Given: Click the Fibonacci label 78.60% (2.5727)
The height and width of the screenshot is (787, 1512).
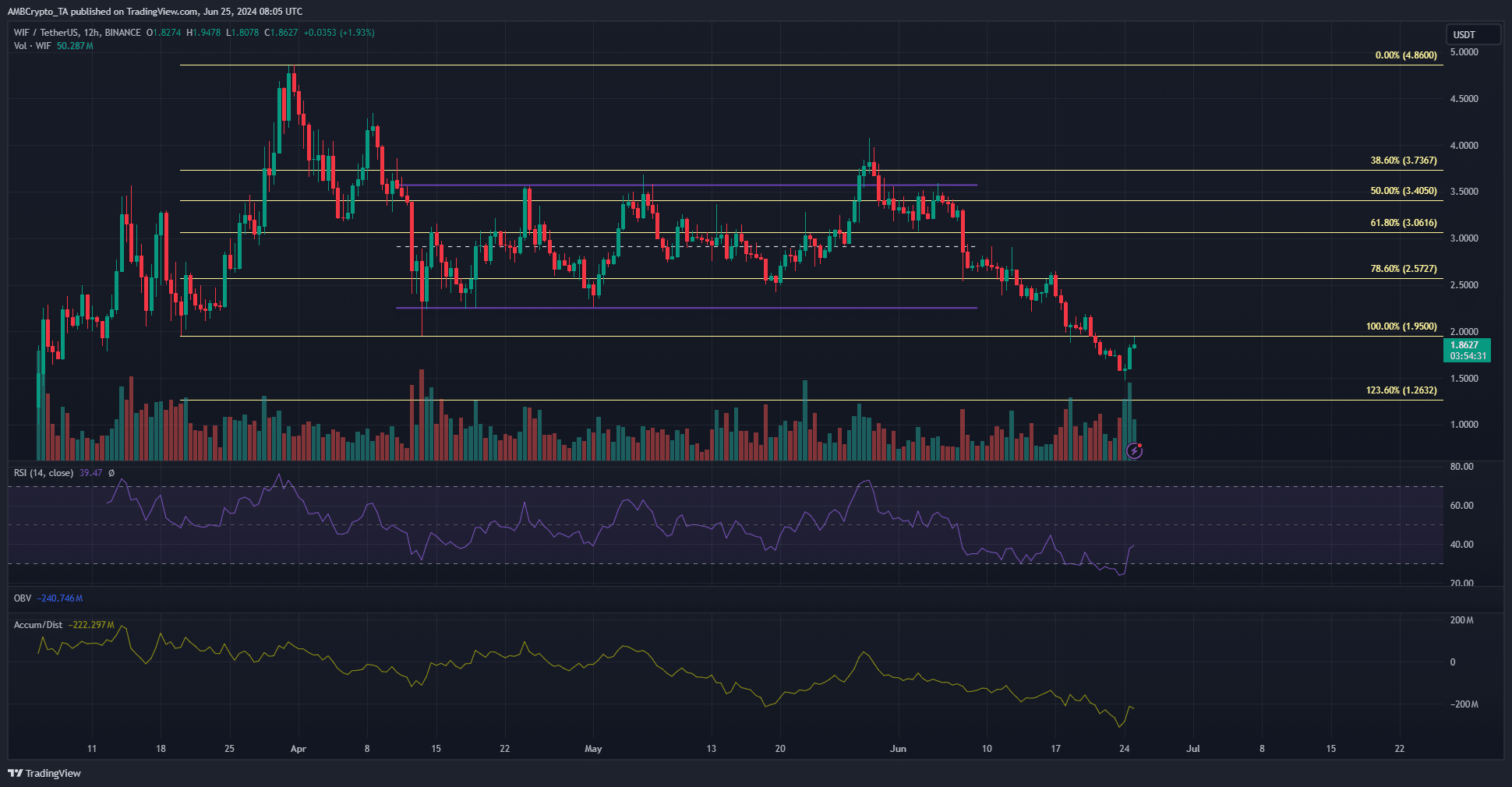Looking at the screenshot, I should pyautogui.click(x=1404, y=269).
